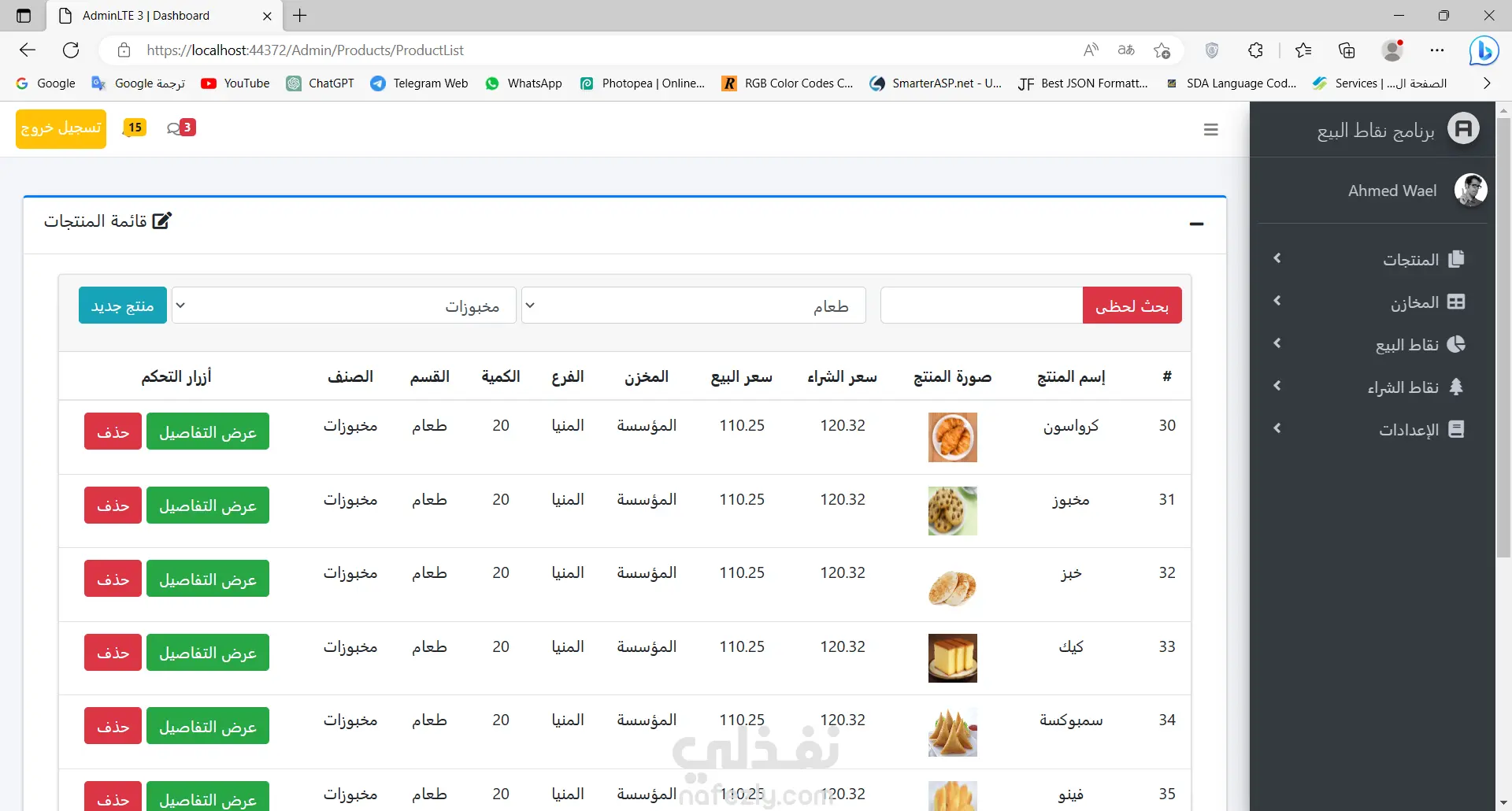Open the Google bookmark

[46, 83]
